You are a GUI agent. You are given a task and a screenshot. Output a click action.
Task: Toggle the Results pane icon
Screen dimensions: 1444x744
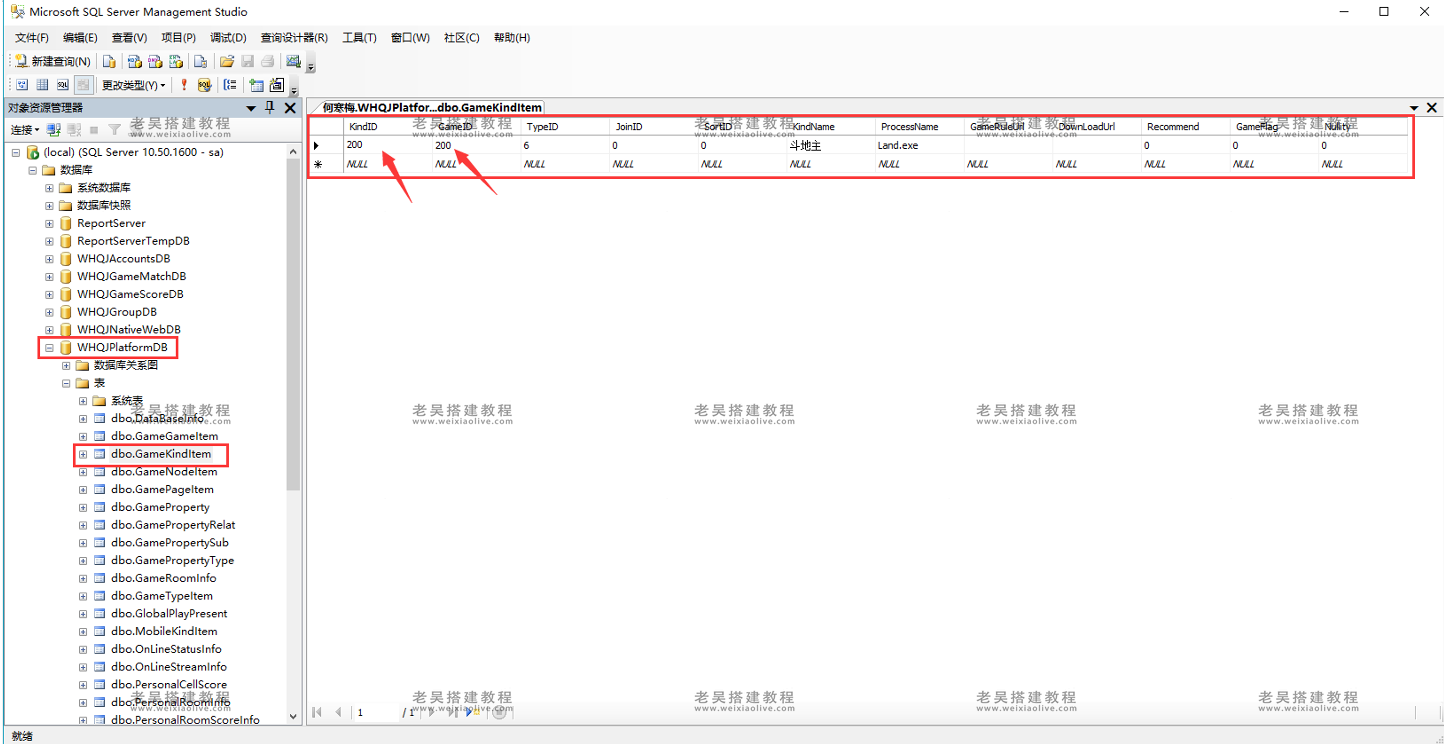click(x=83, y=85)
